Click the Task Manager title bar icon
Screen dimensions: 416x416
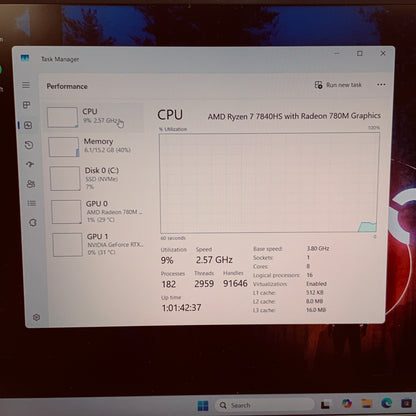click(25, 58)
